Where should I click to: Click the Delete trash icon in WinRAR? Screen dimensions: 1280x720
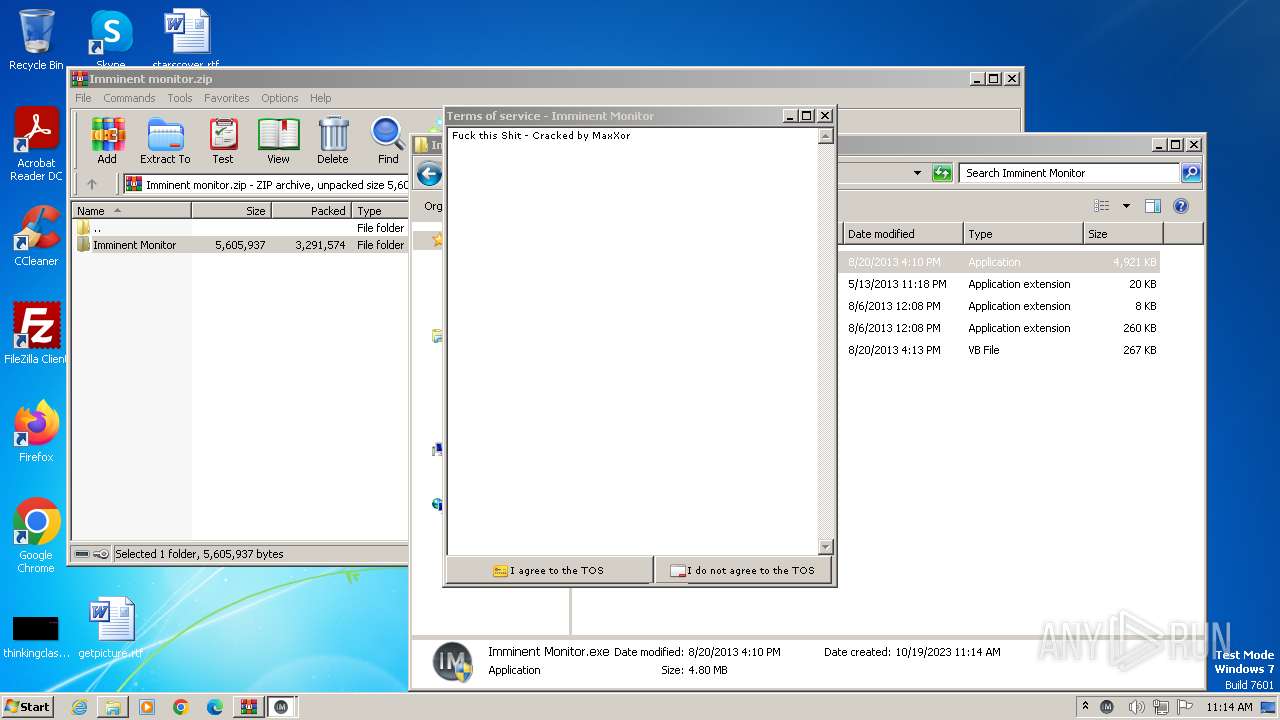click(x=333, y=140)
